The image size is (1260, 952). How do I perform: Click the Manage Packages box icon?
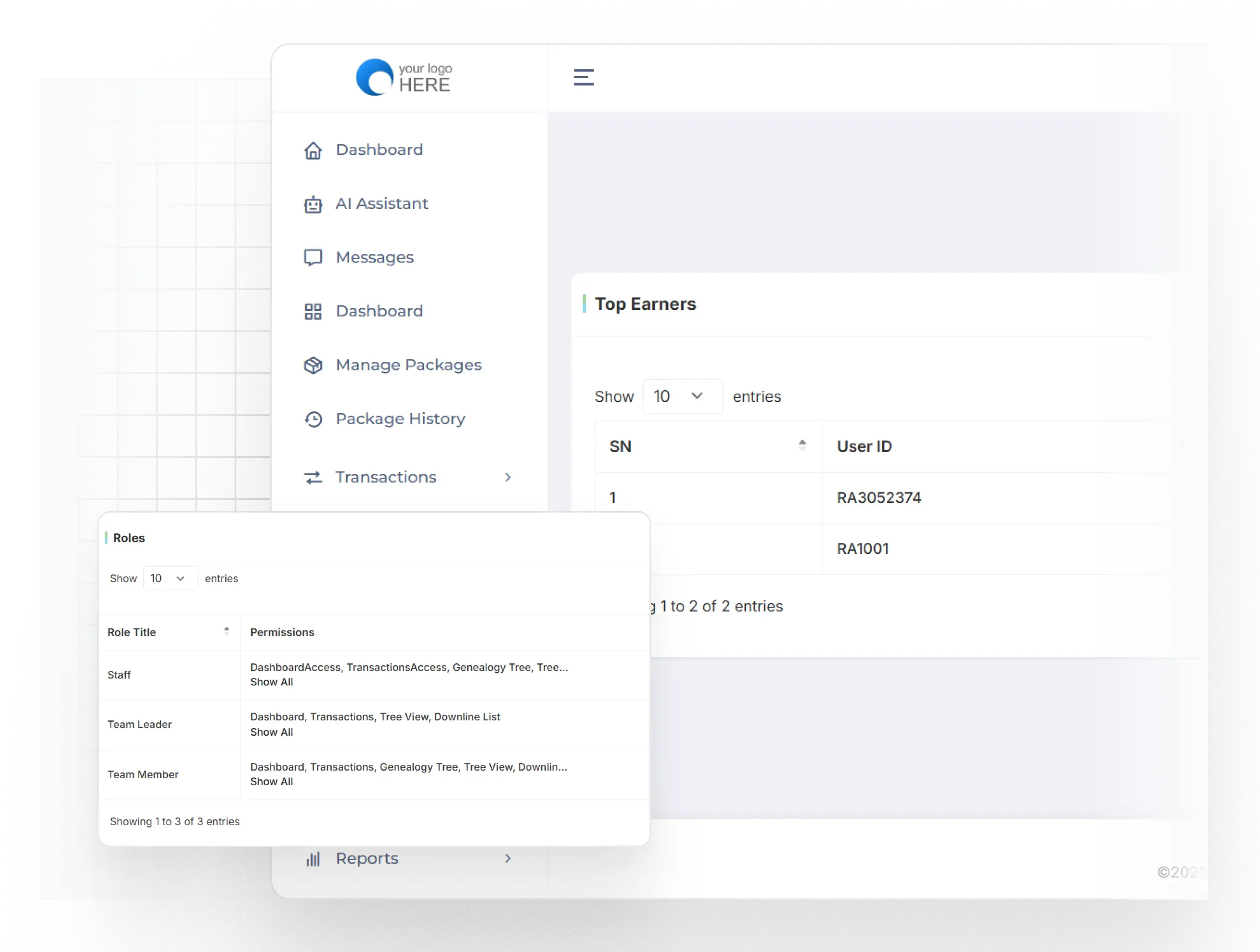click(x=313, y=365)
